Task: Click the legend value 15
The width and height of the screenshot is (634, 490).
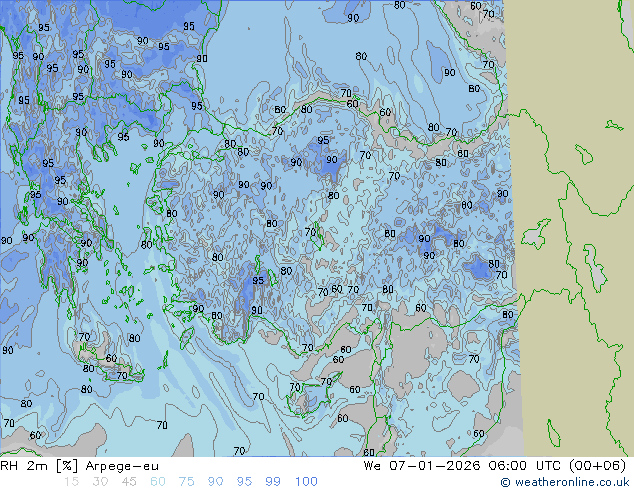Action: click(71, 482)
